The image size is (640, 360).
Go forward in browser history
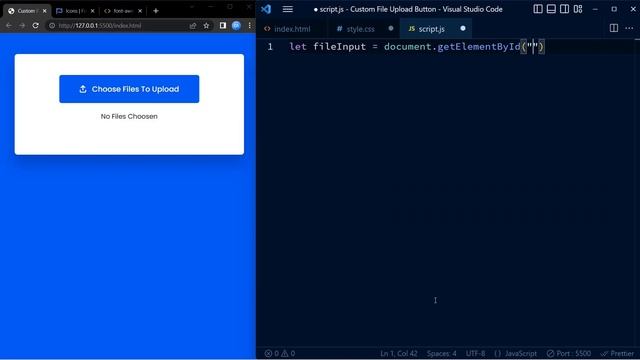(x=22, y=25)
